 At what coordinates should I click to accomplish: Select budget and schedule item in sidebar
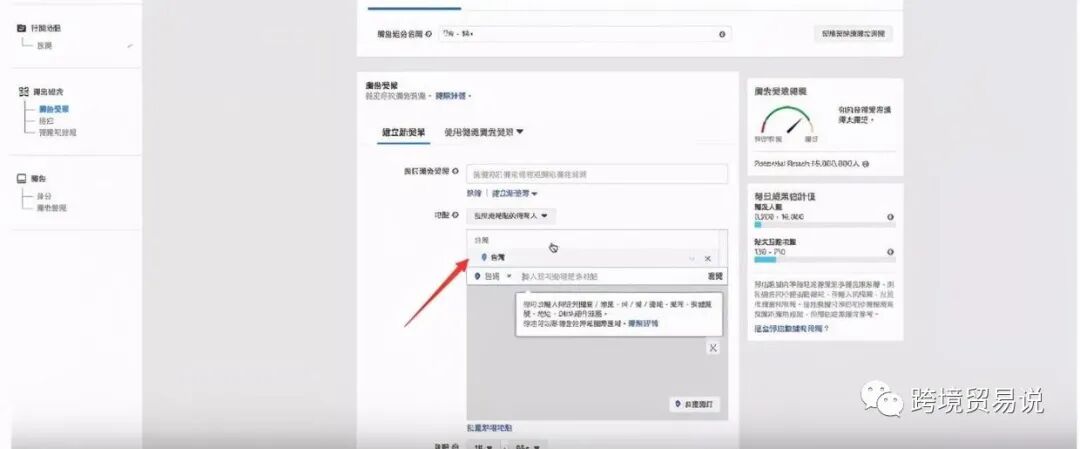click(57, 132)
